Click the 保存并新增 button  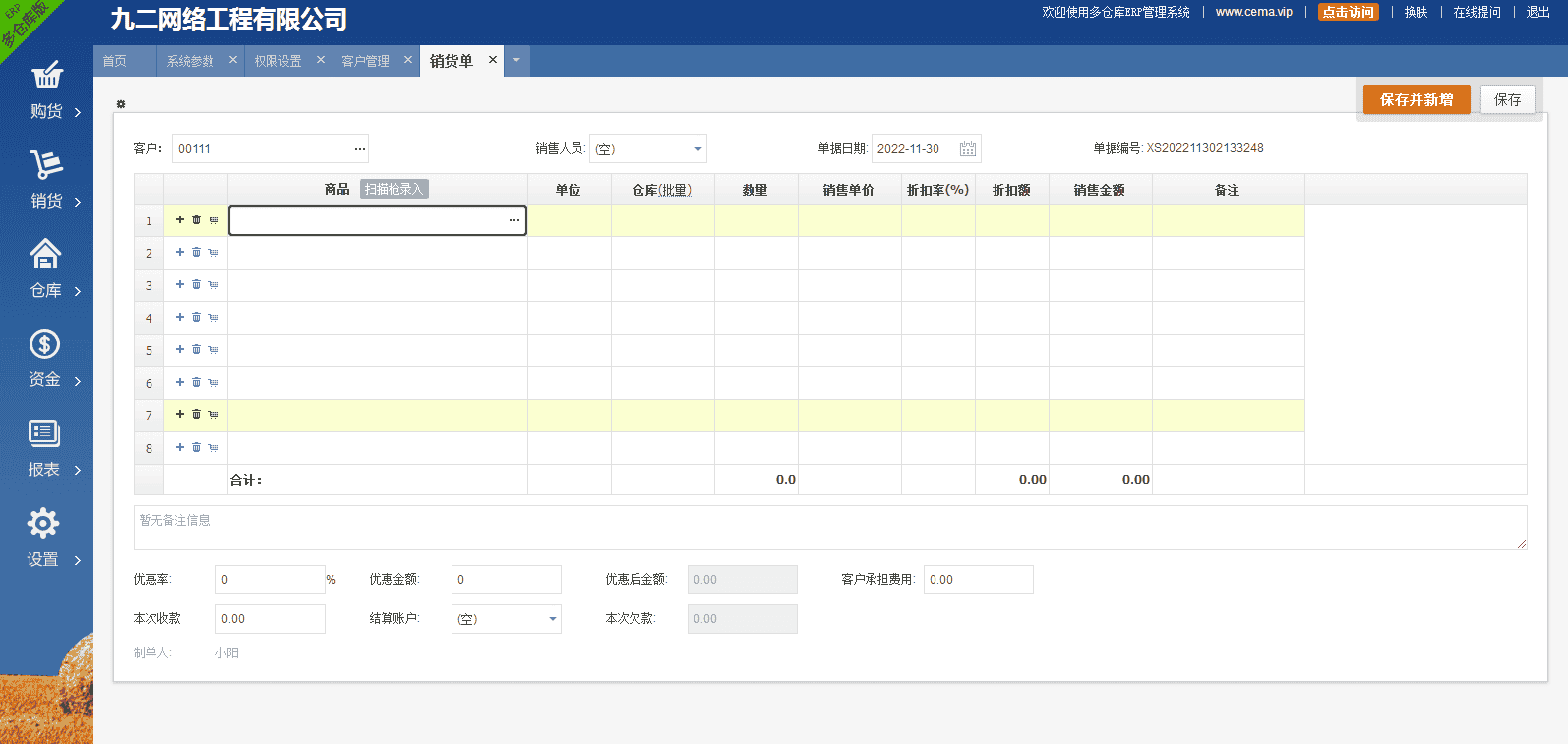point(1417,99)
